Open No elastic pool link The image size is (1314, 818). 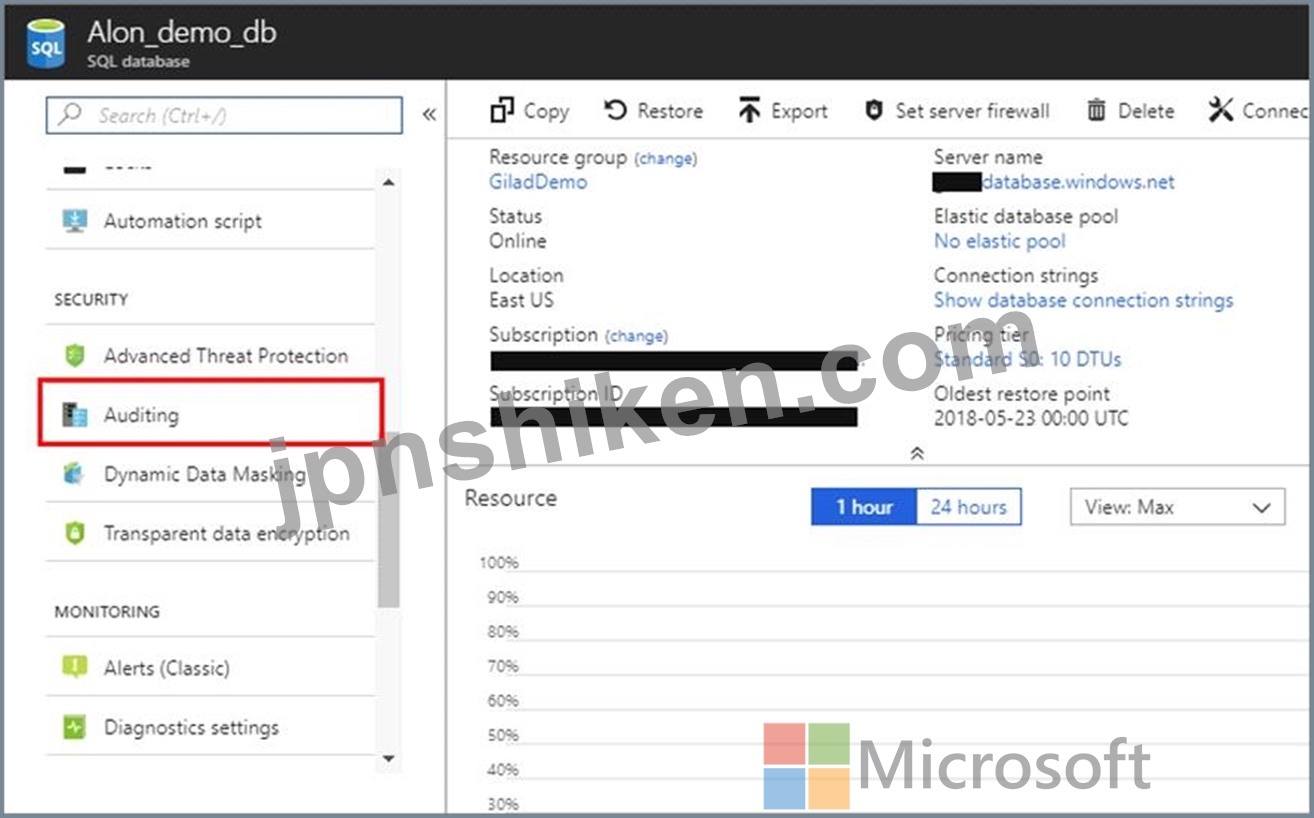pyautogui.click(x=1000, y=241)
